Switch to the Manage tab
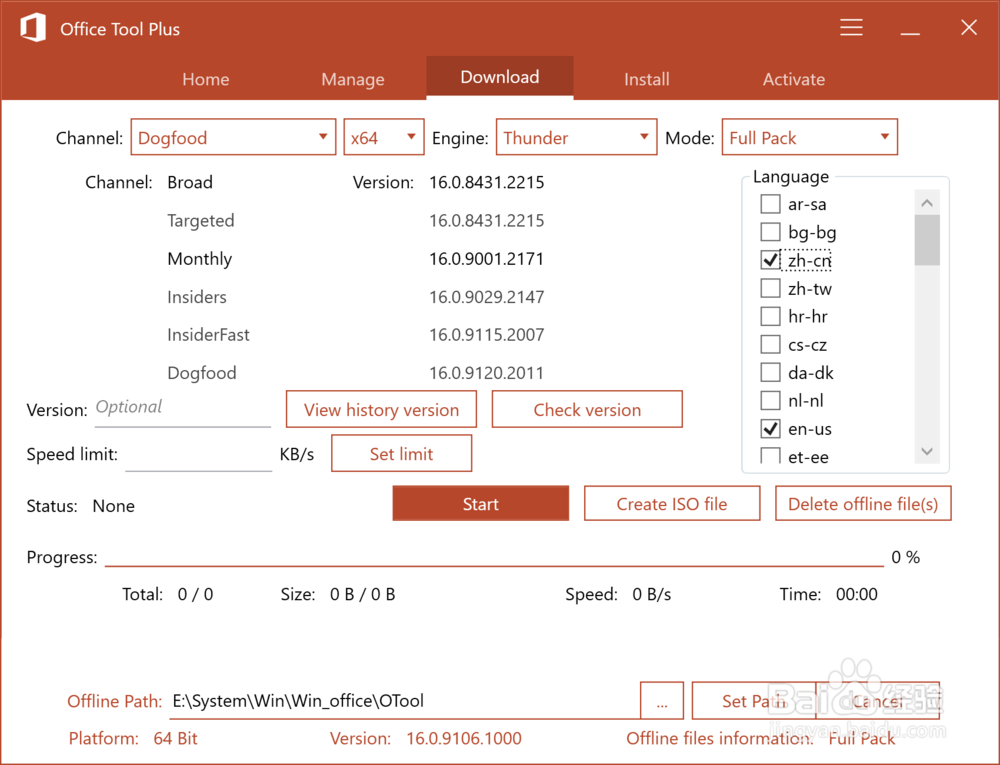The width and height of the screenshot is (1000, 765). pos(353,79)
